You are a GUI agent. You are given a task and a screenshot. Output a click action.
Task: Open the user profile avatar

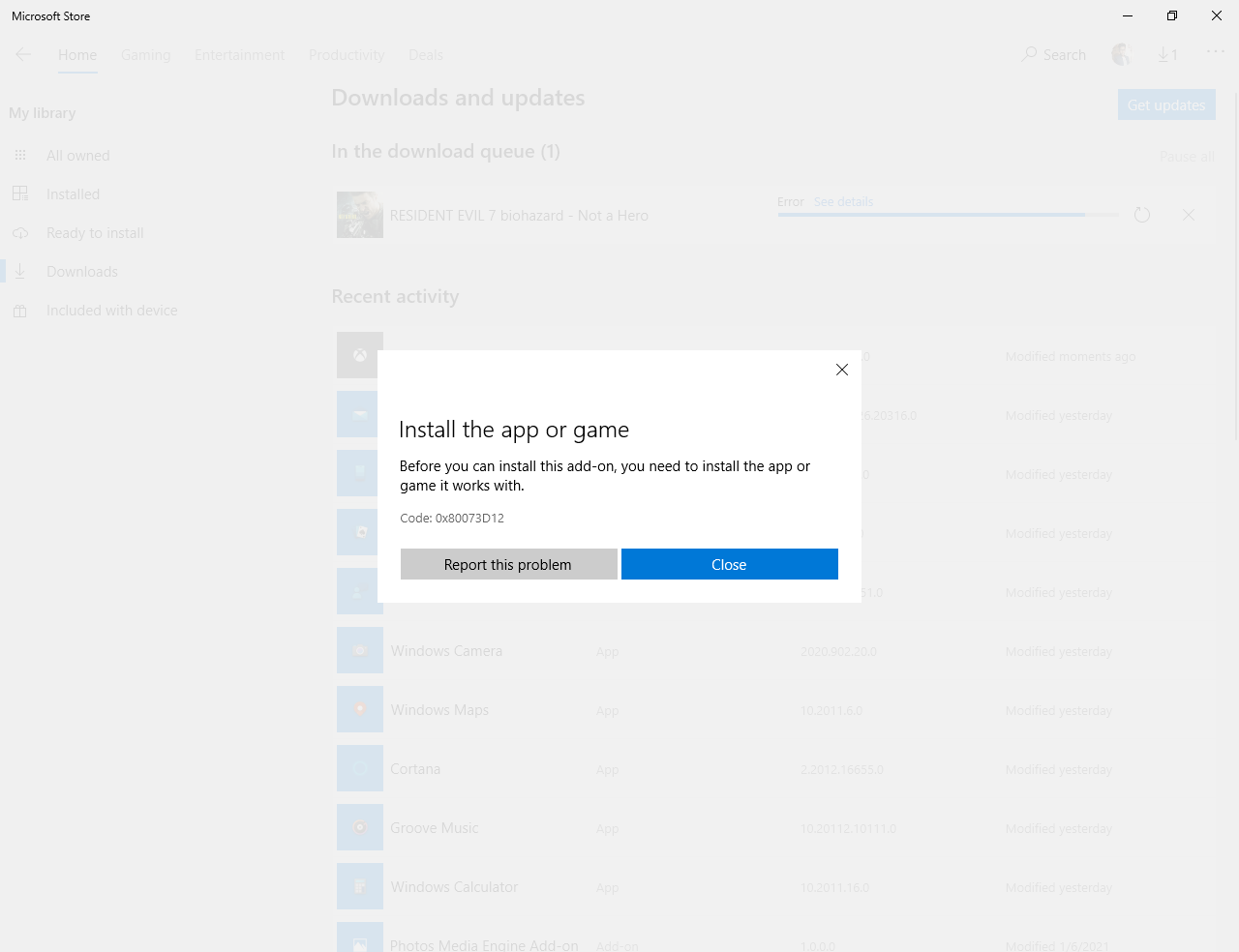pos(1122,55)
